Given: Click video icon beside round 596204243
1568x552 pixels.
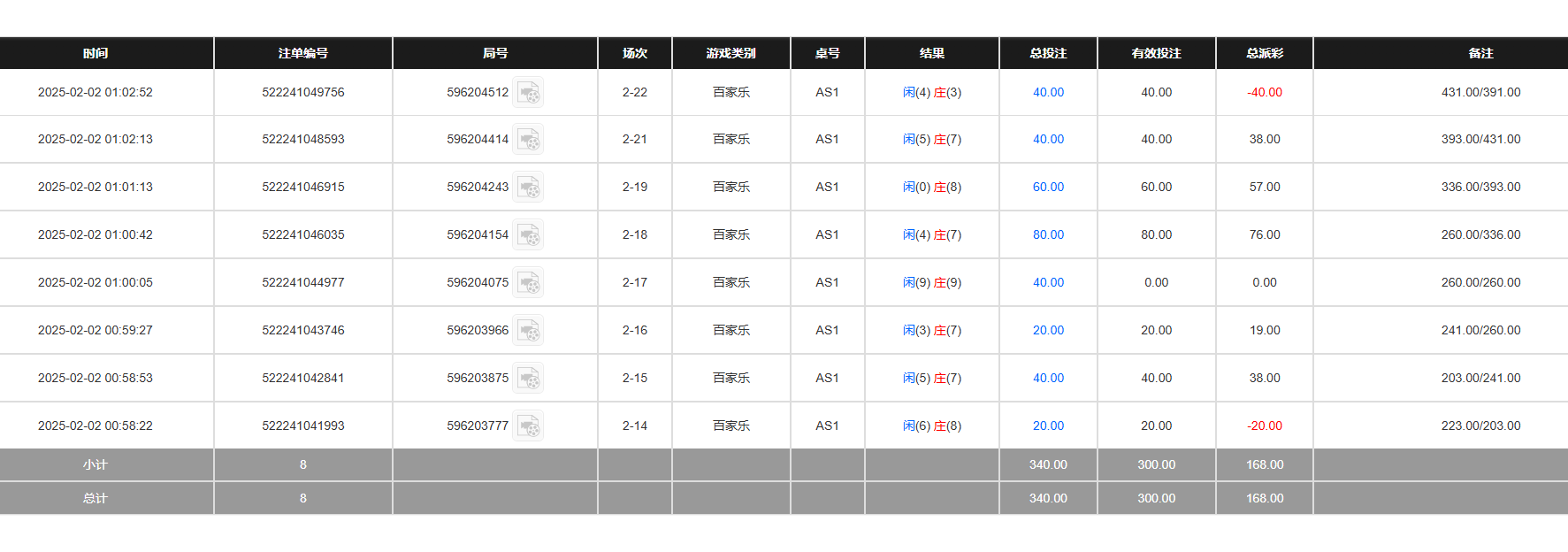Looking at the screenshot, I should coord(528,188).
